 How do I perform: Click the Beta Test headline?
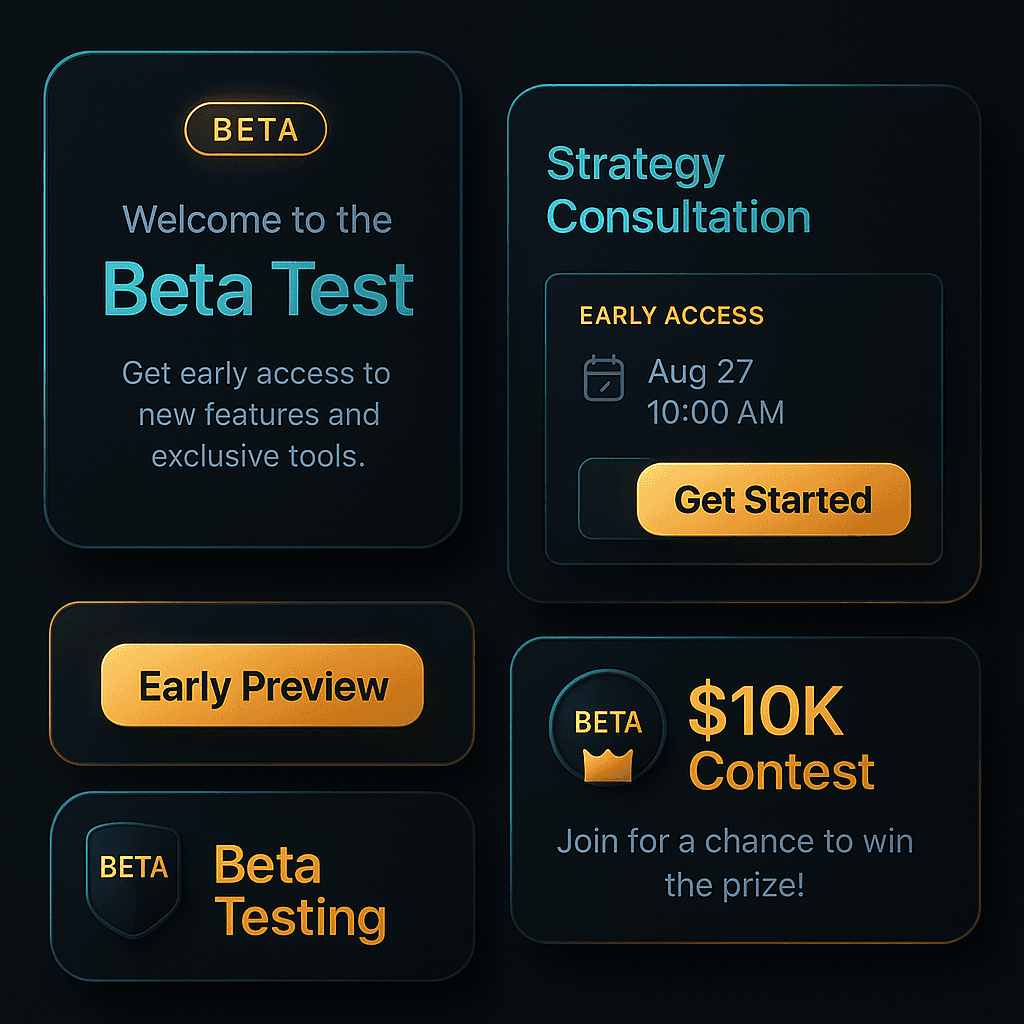pos(259,288)
